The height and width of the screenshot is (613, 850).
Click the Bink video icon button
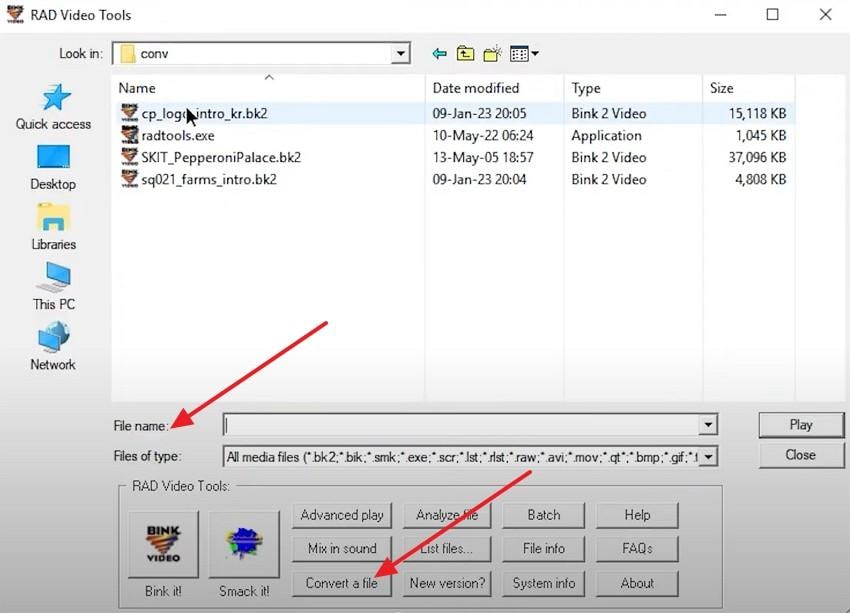point(163,544)
